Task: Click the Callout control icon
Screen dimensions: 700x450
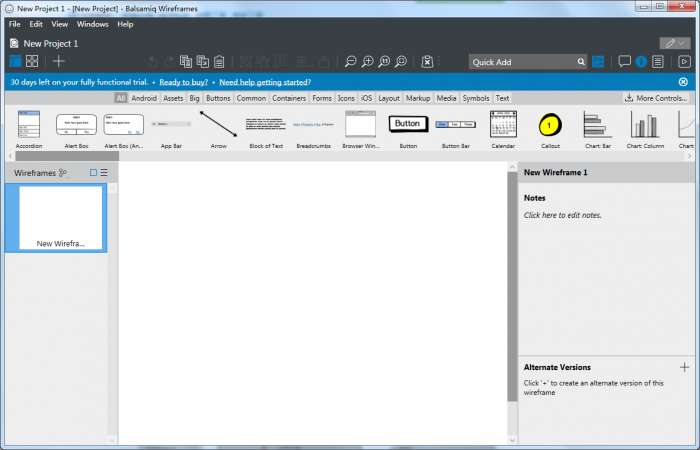Action: point(550,125)
